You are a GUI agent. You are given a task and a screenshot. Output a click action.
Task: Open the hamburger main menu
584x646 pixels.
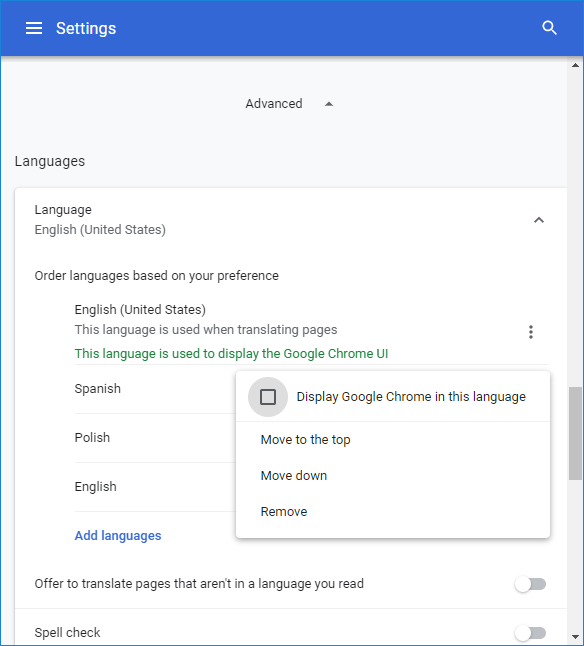(x=34, y=28)
